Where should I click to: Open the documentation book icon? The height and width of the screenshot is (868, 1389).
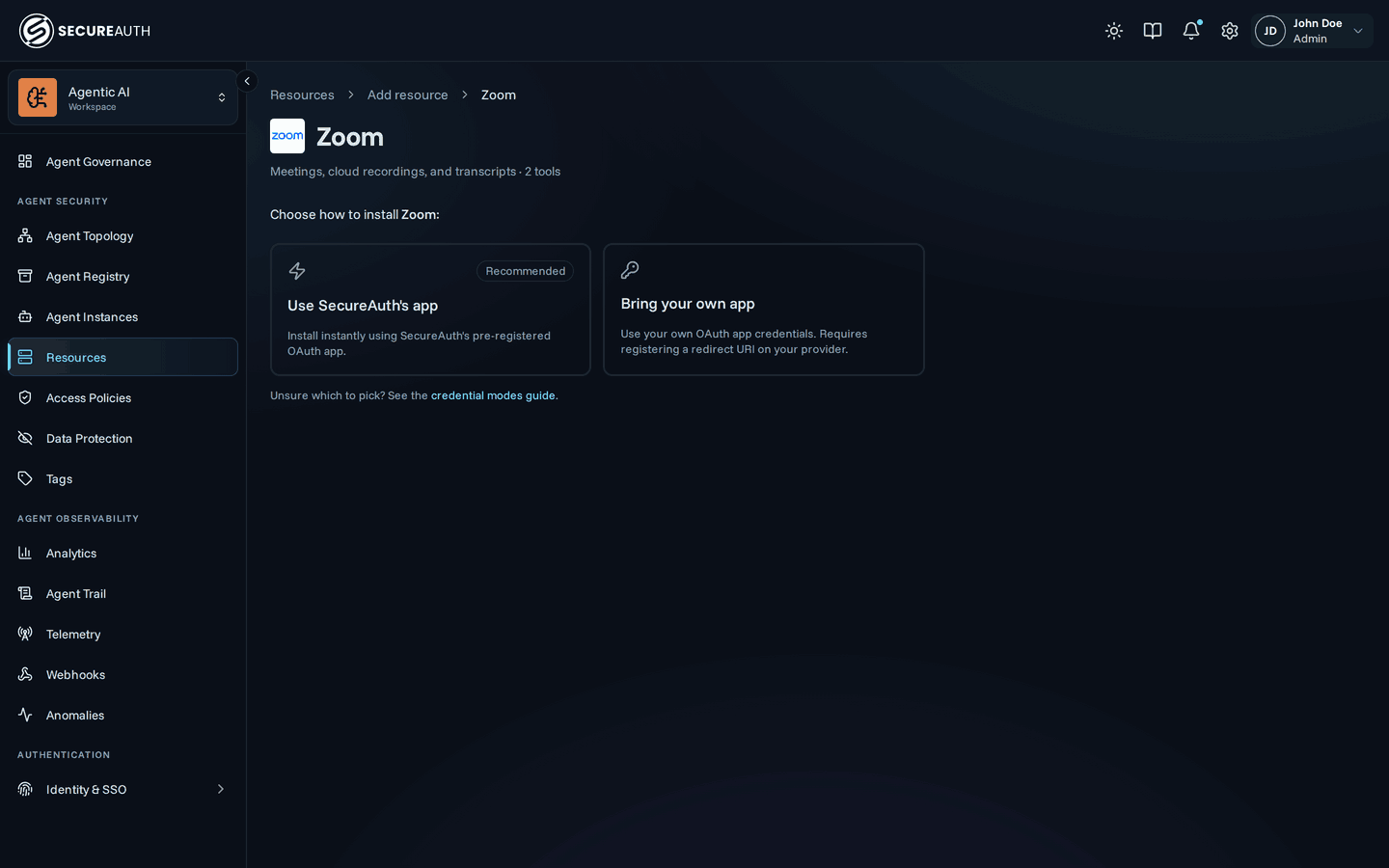point(1153,31)
